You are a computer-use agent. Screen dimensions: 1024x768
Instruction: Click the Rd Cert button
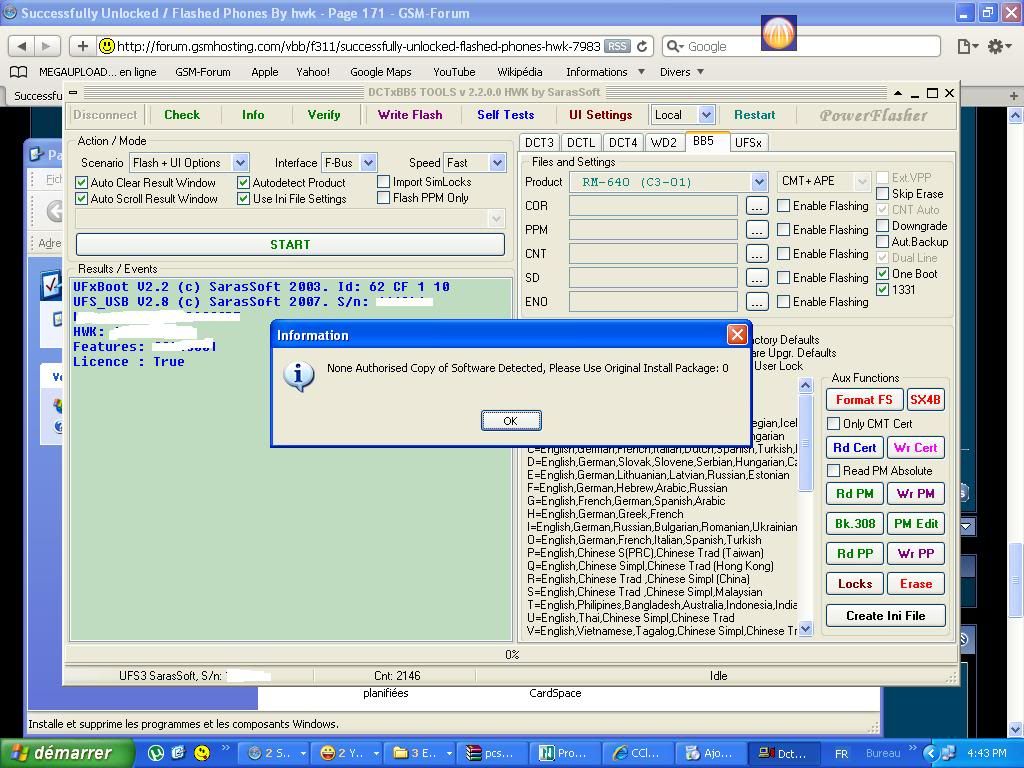[855, 447]
